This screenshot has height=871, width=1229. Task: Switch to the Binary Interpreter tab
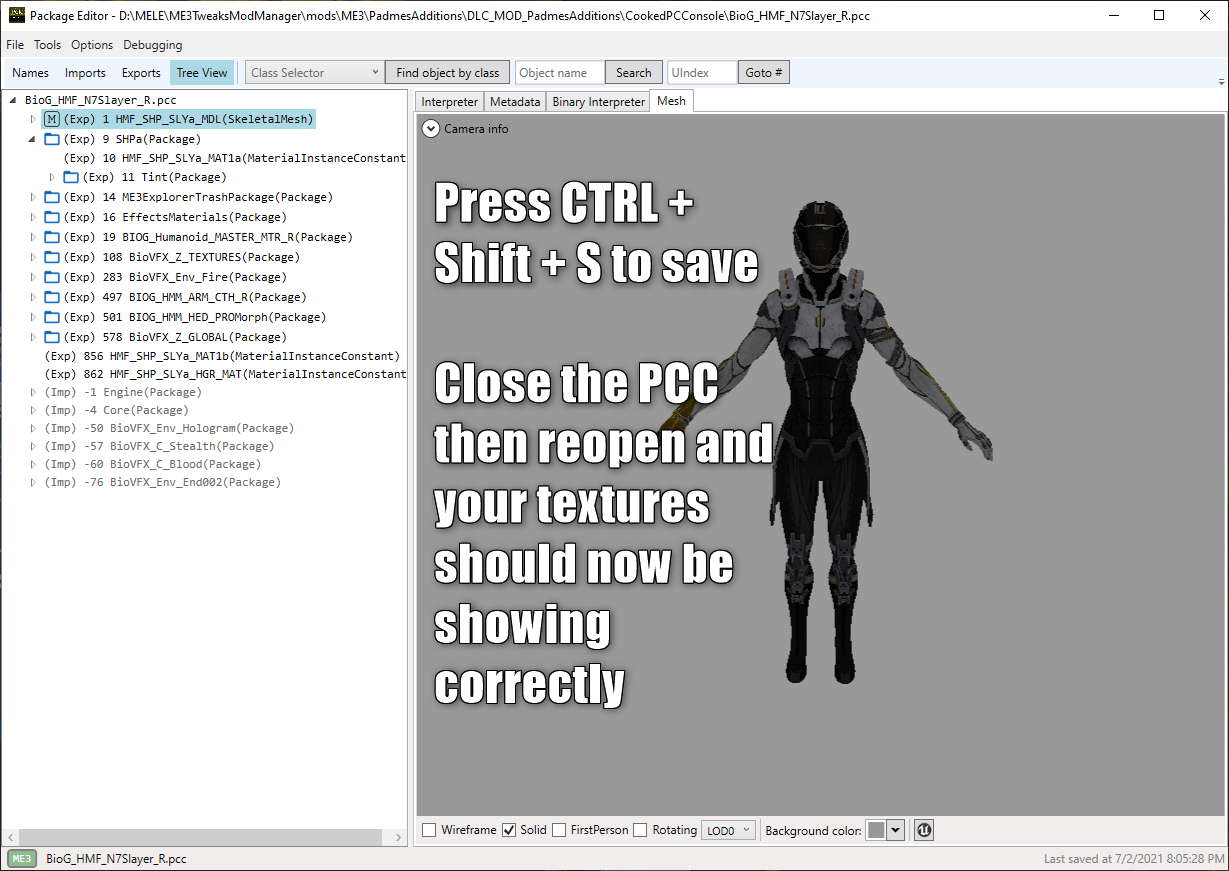pos(598,102)
